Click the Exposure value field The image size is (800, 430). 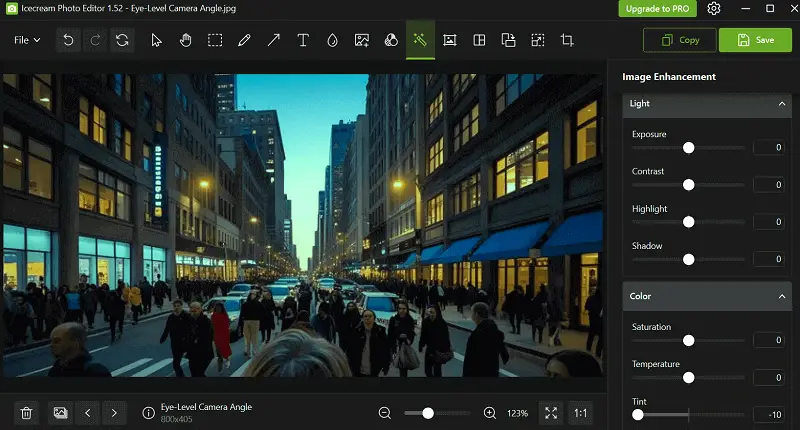[769, 147]
